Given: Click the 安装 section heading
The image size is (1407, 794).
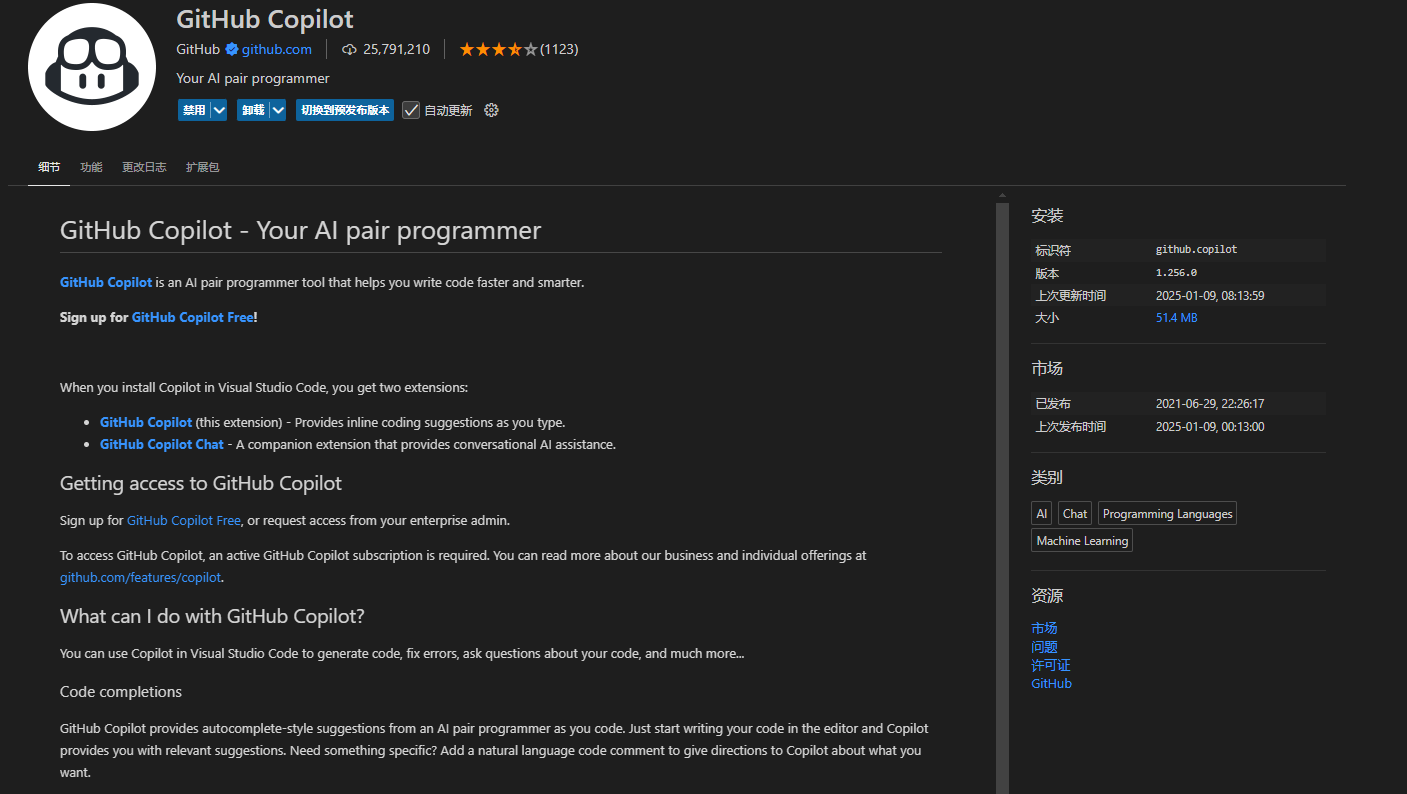Looking at the screenshot, I should (x=1047, y=216).
